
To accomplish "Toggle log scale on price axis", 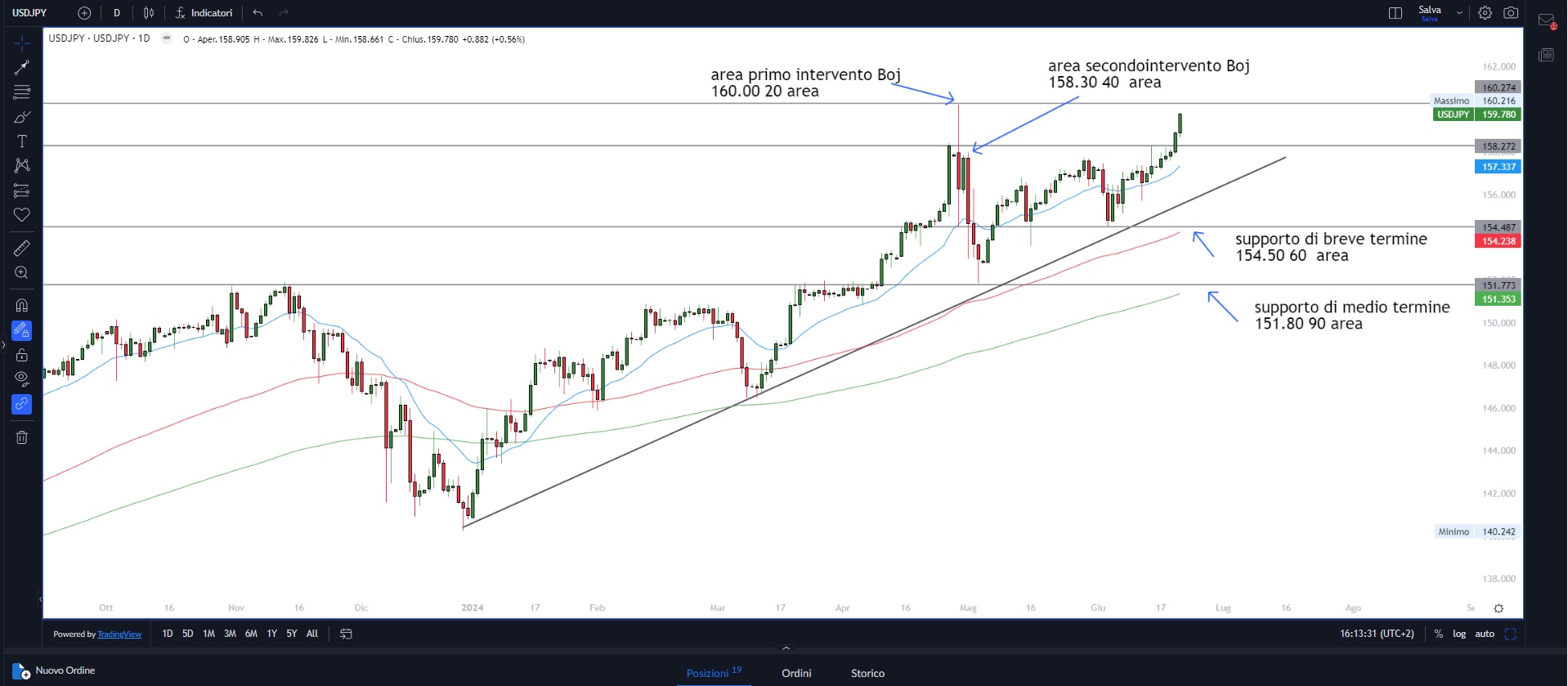I will [1459, 634].
